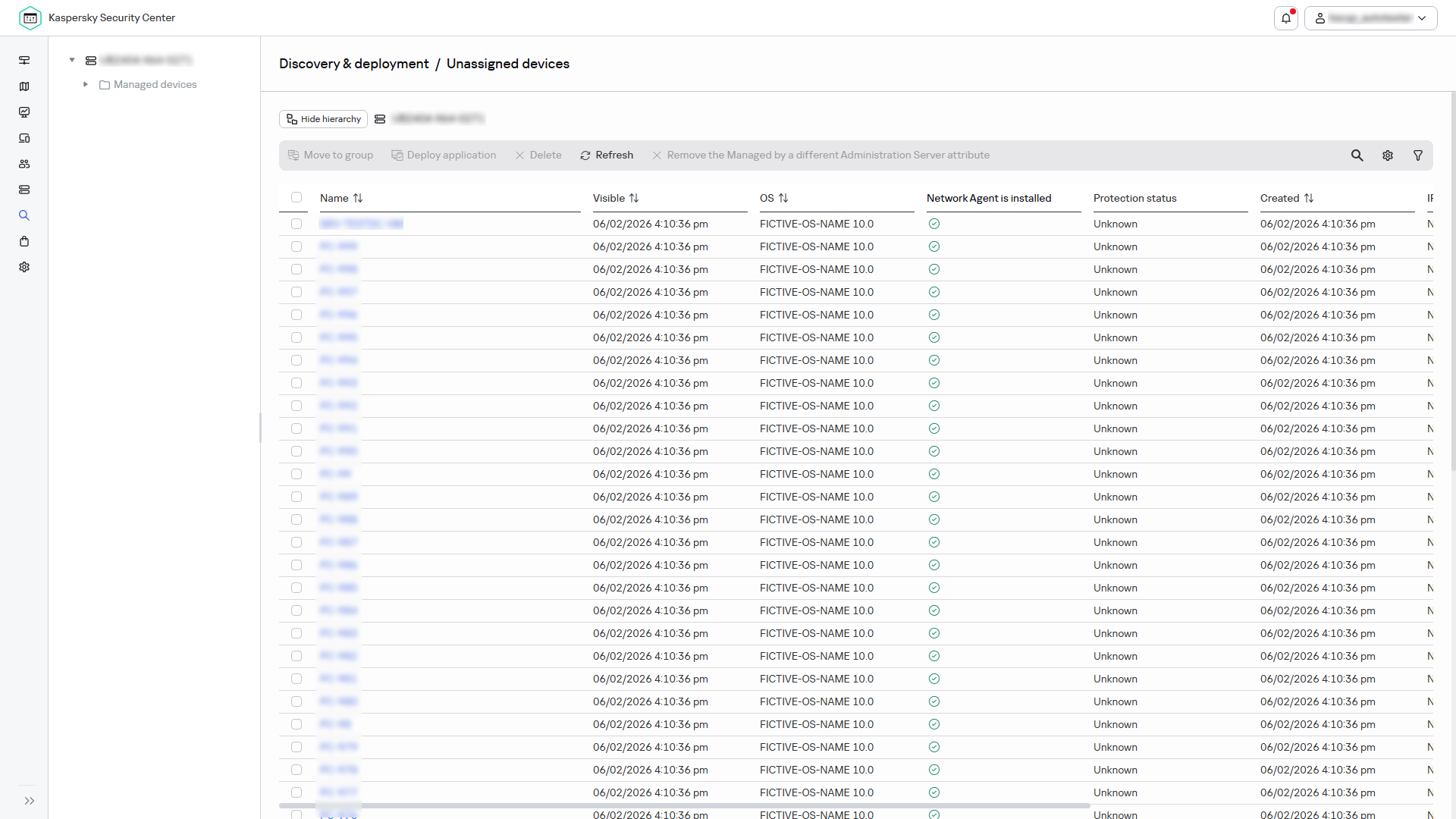Open the notifications bell
Viewport: 1456px width, 819px height.
pos(1286,18)
